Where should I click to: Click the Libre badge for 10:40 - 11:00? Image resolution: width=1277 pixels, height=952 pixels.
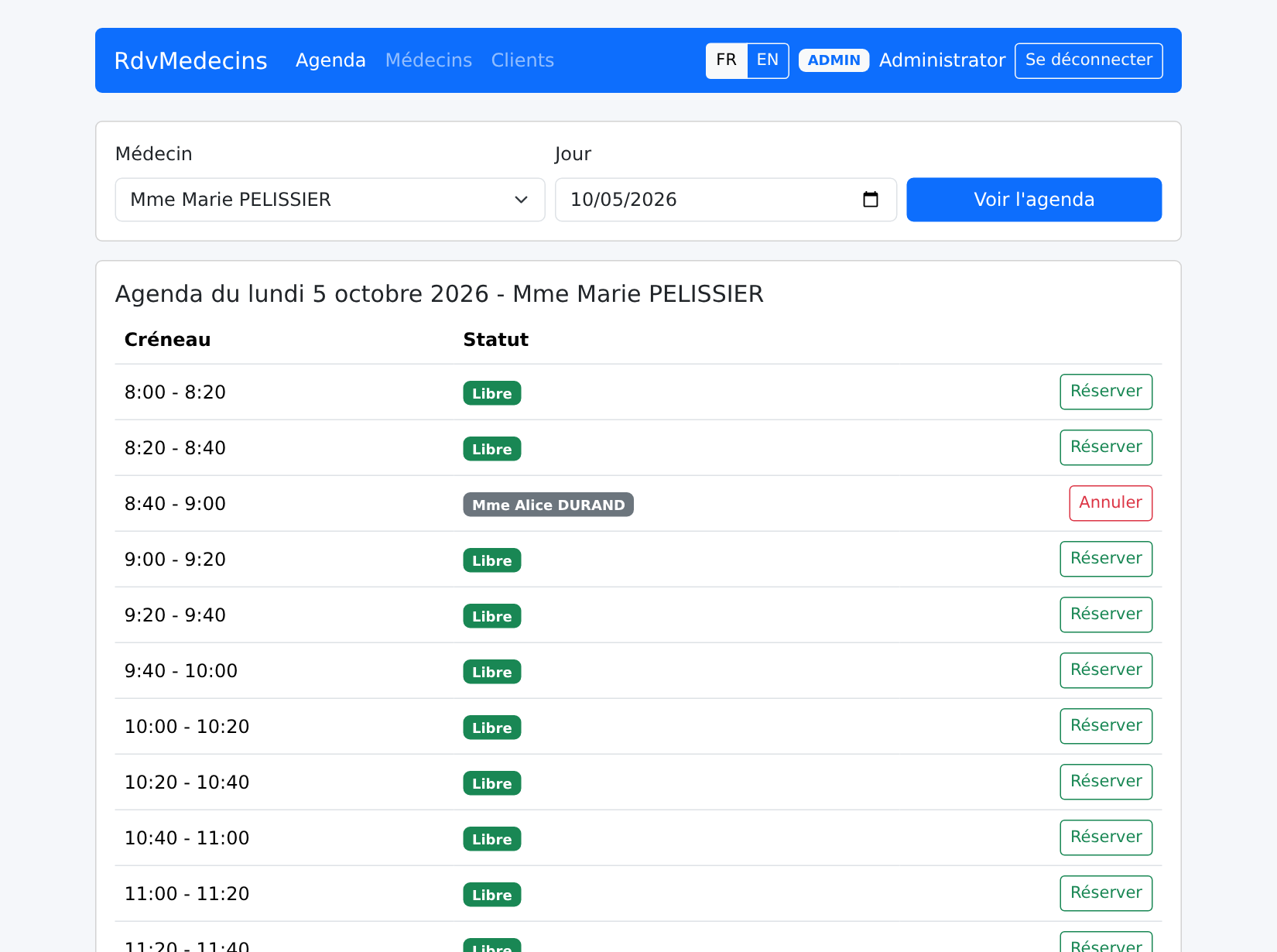492,839
